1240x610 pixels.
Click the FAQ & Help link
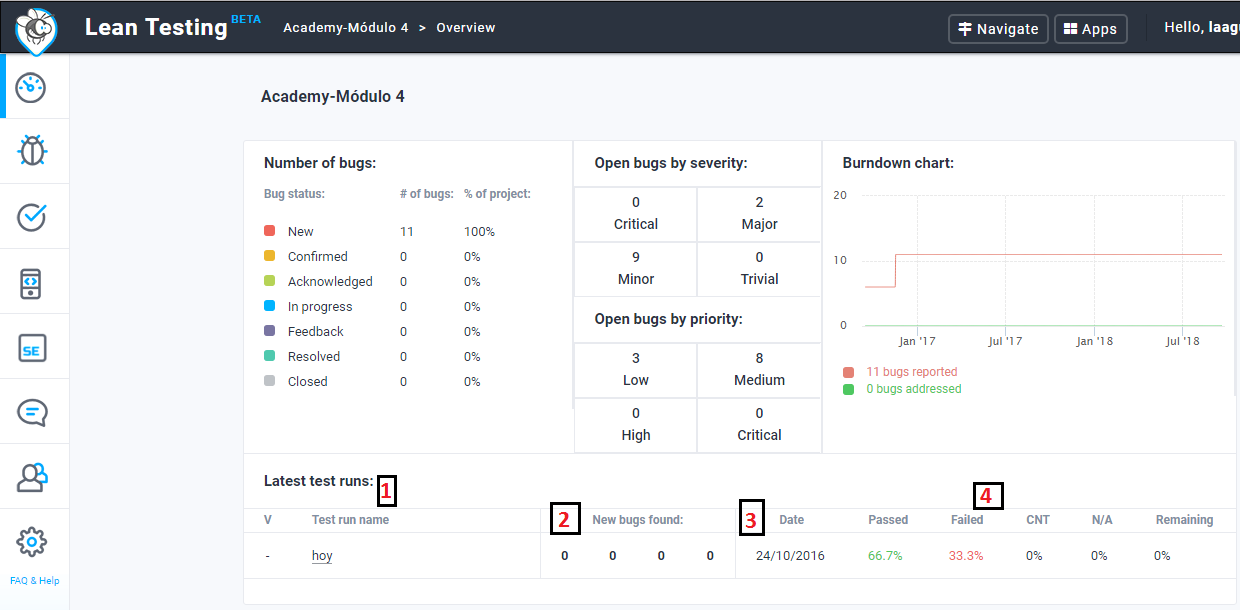(x=34, y=581)
